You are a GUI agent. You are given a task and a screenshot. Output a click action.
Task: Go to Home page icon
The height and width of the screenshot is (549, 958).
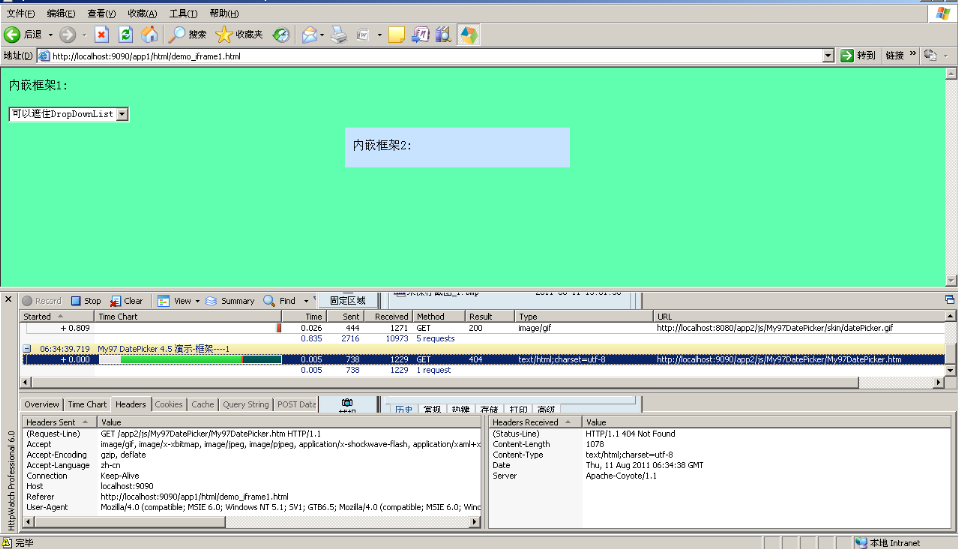pyautogui.click(x=150, y=35)
